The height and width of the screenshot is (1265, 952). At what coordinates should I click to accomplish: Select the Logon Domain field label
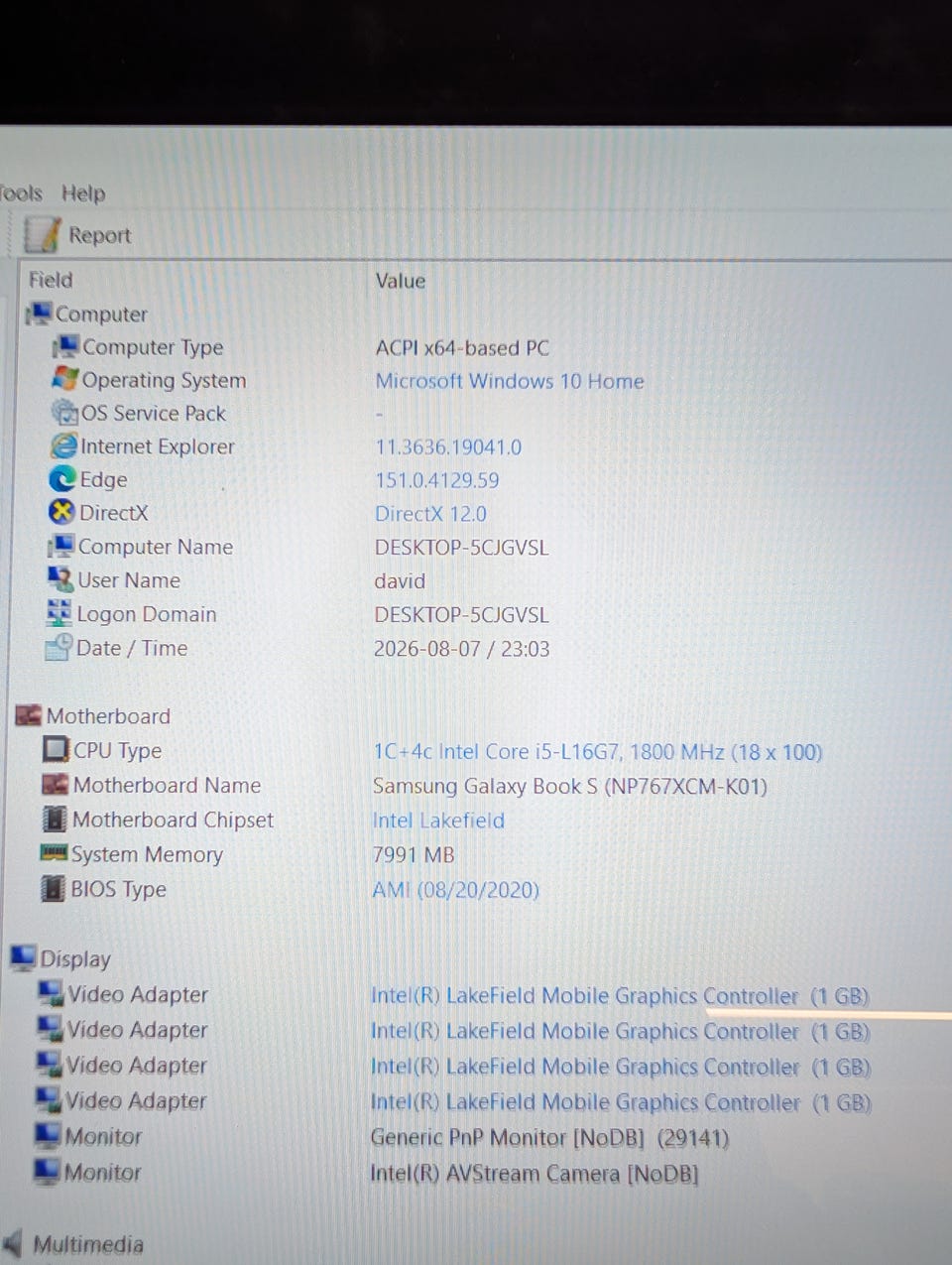pos(147,614)
